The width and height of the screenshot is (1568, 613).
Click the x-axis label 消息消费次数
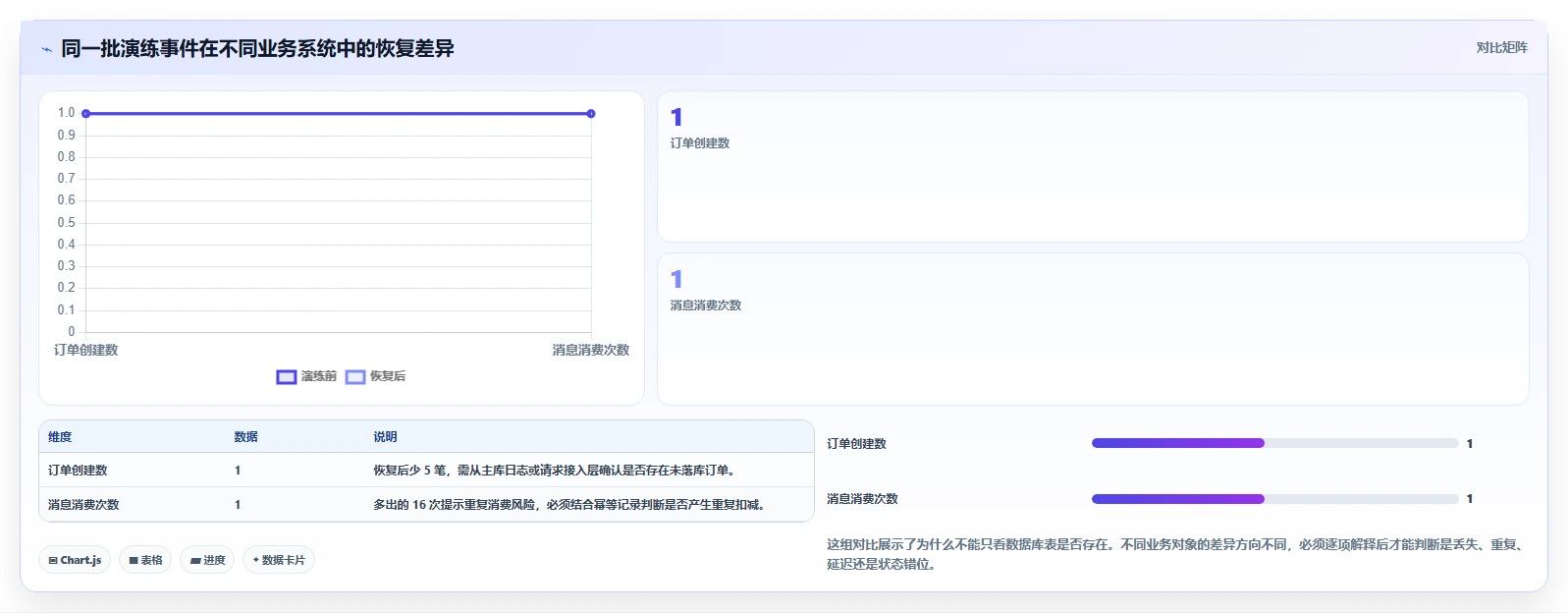[x=591, y=350]
